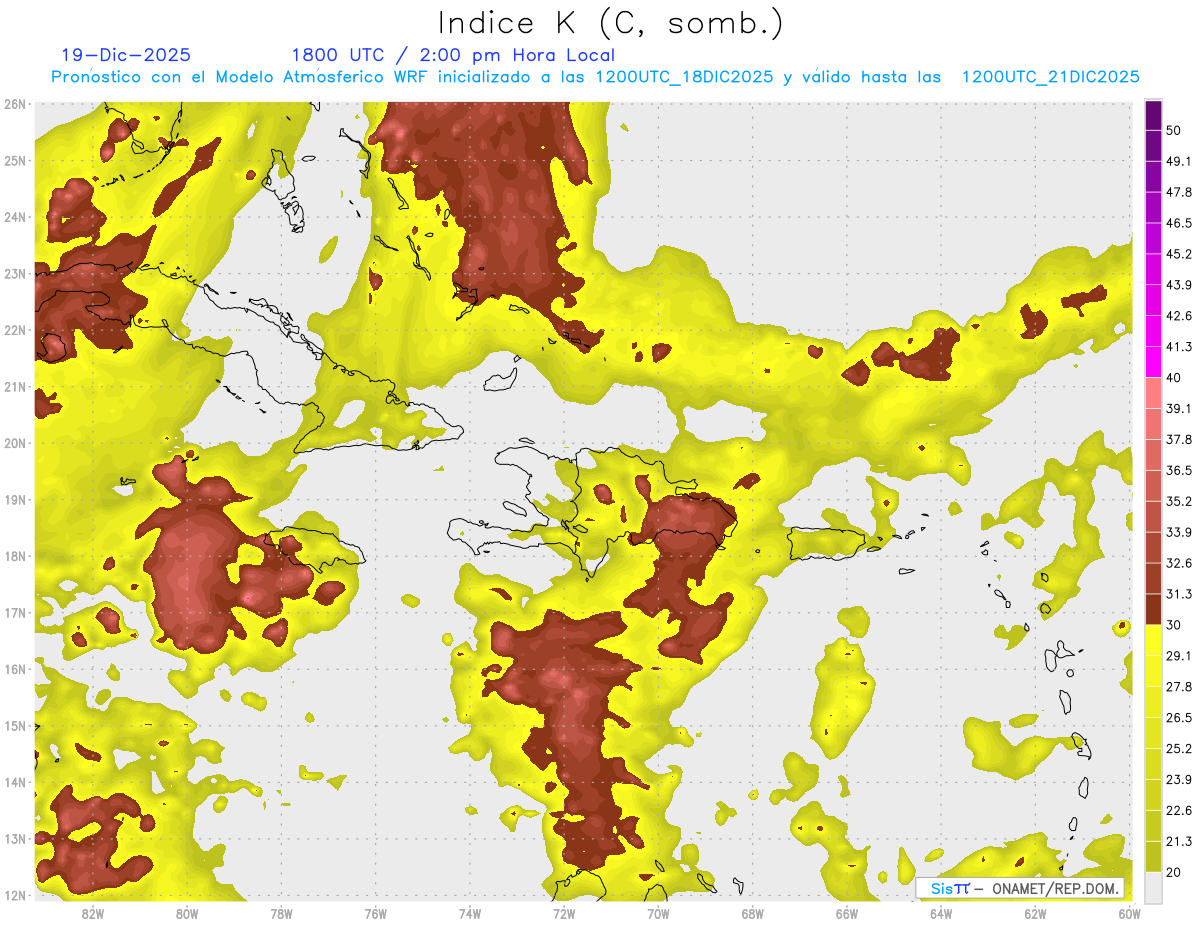This screenshot has height=927, width=1200.
Task: Click the 17N latitude label
Action: 15,613
